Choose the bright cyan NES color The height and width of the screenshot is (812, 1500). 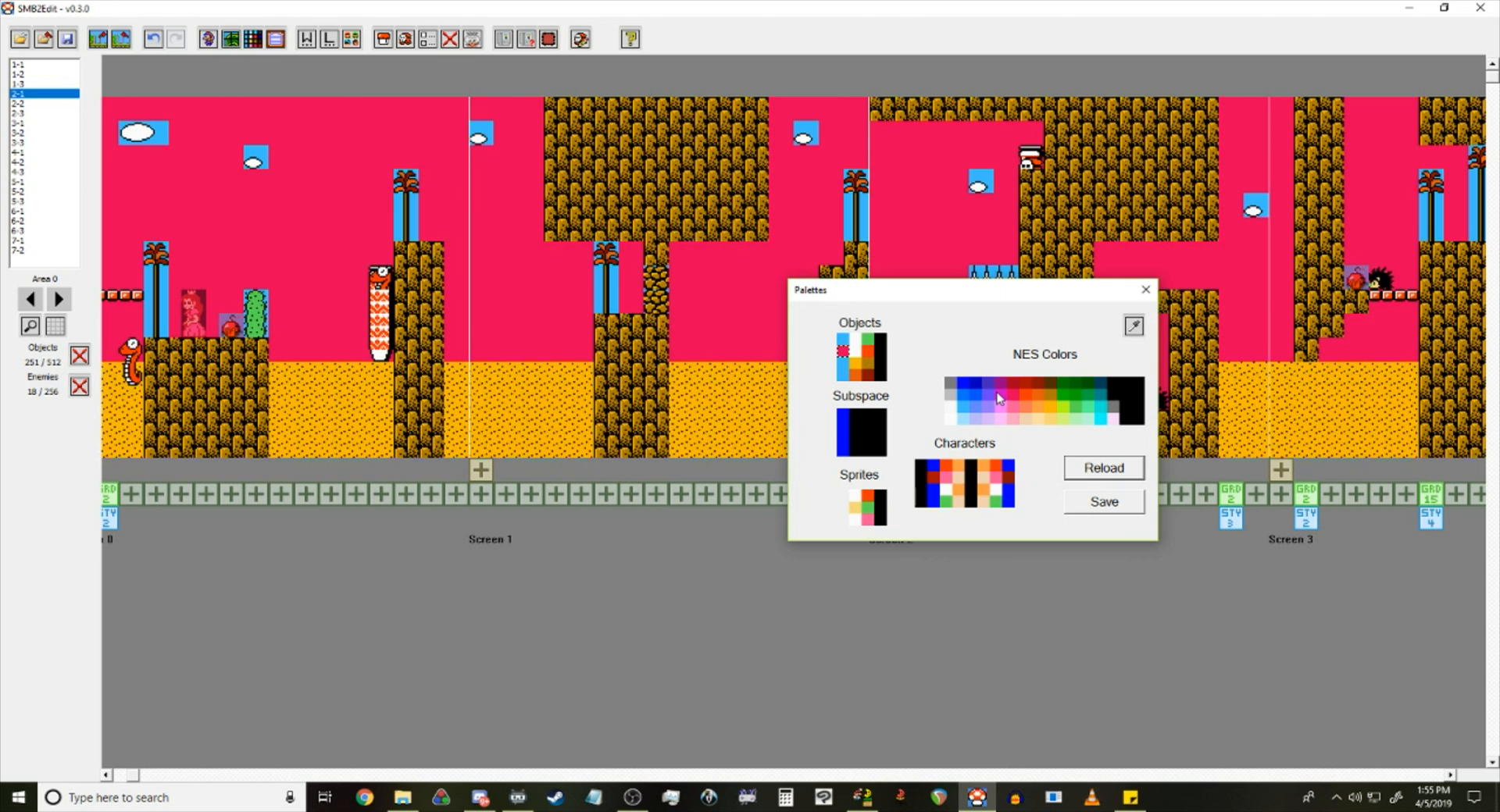pos(1101,418)
